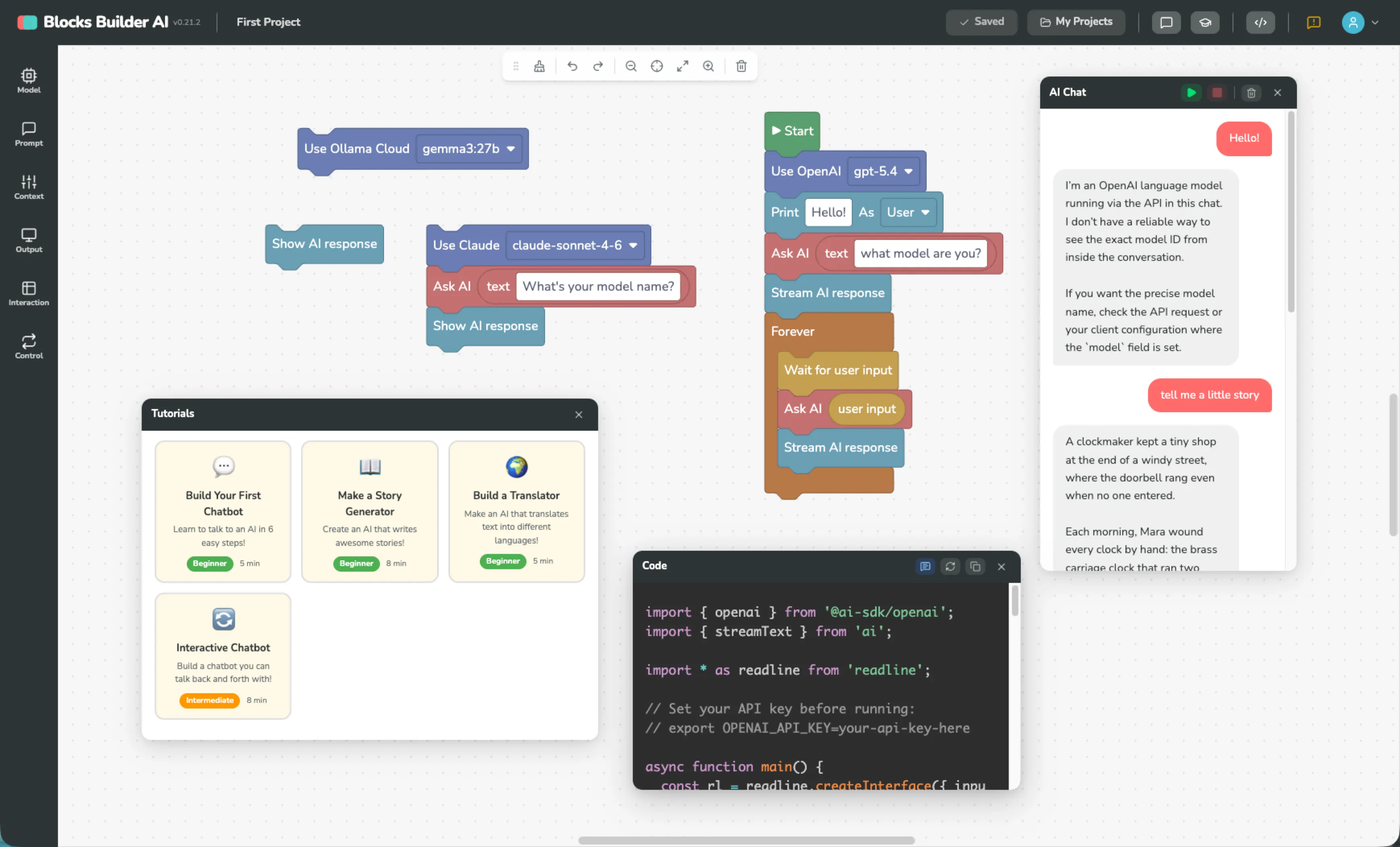Open the gemma3:27b model dropdown
The height and width of the screenshot is (847, 1400).
point(469,148)
